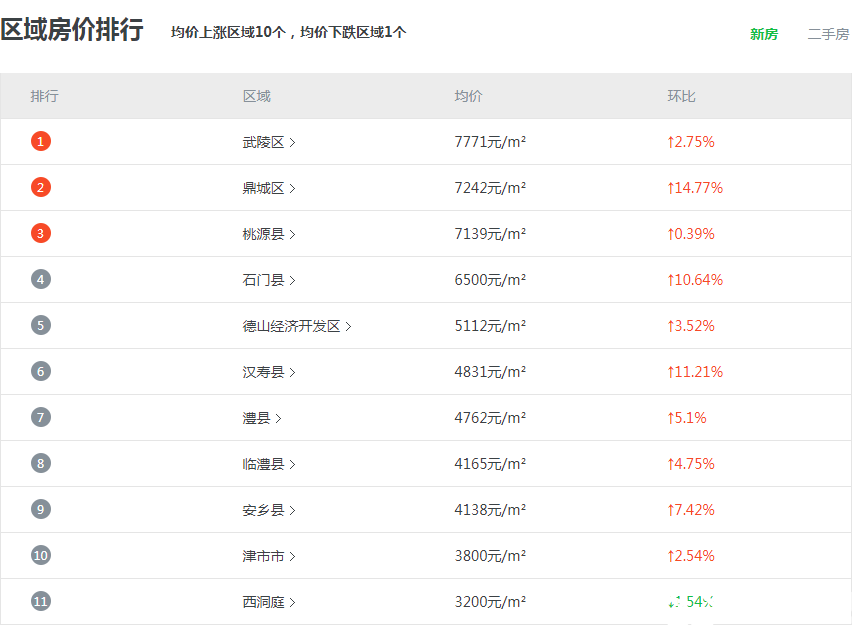Expand the chevron next to 桃源县
Screen dimensions: 854x627
(x=292, y=234)
